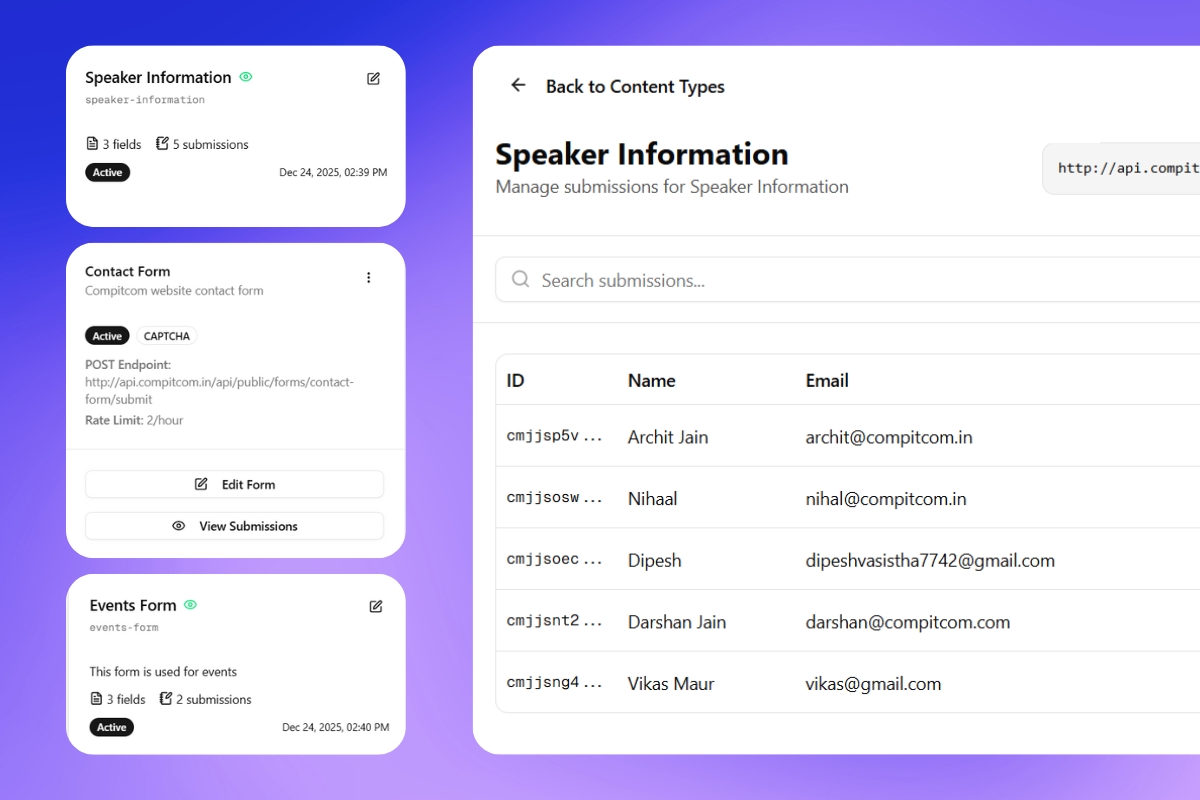This screenshot has width=1200, height=800.
Task: Click the submissions icon next to 5 submissions
Action: tap(162, 143)
